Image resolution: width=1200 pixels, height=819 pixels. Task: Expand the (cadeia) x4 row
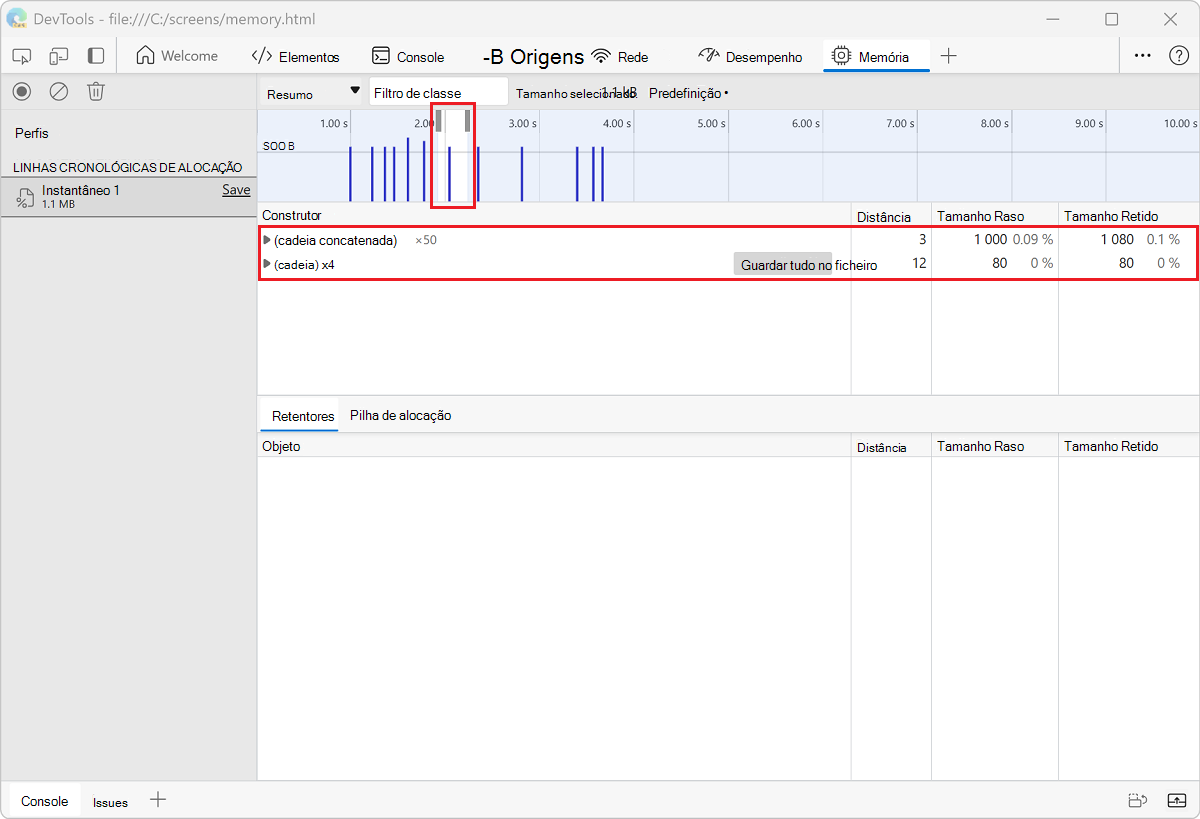[267, 264]
